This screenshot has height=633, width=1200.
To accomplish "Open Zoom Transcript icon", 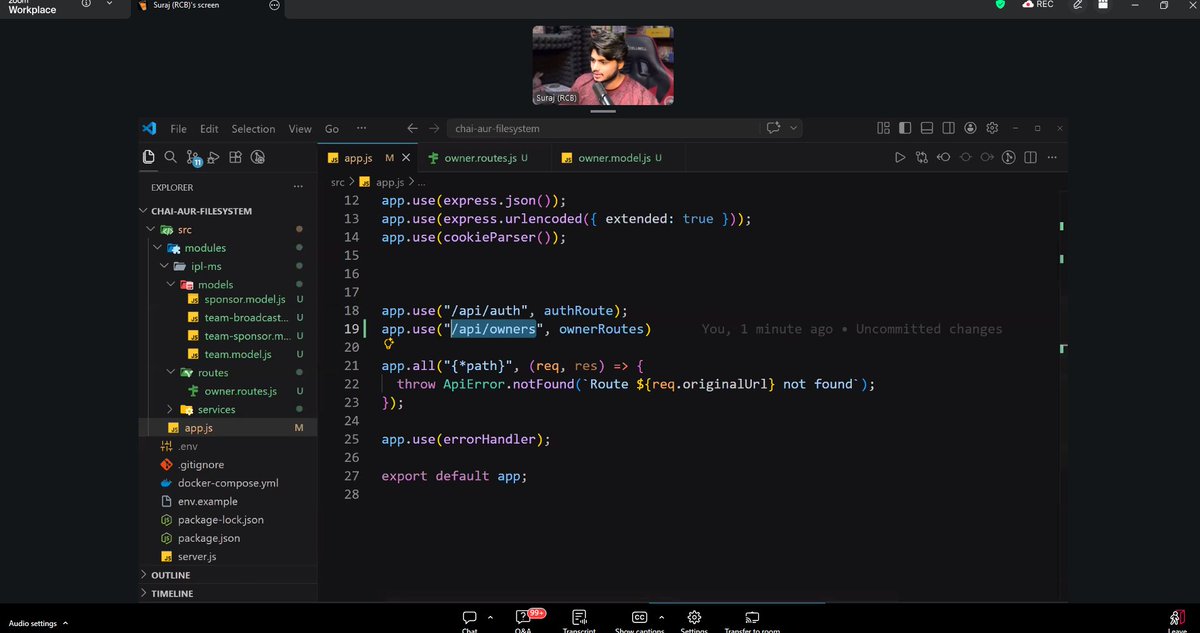I will tap(579, 618).
